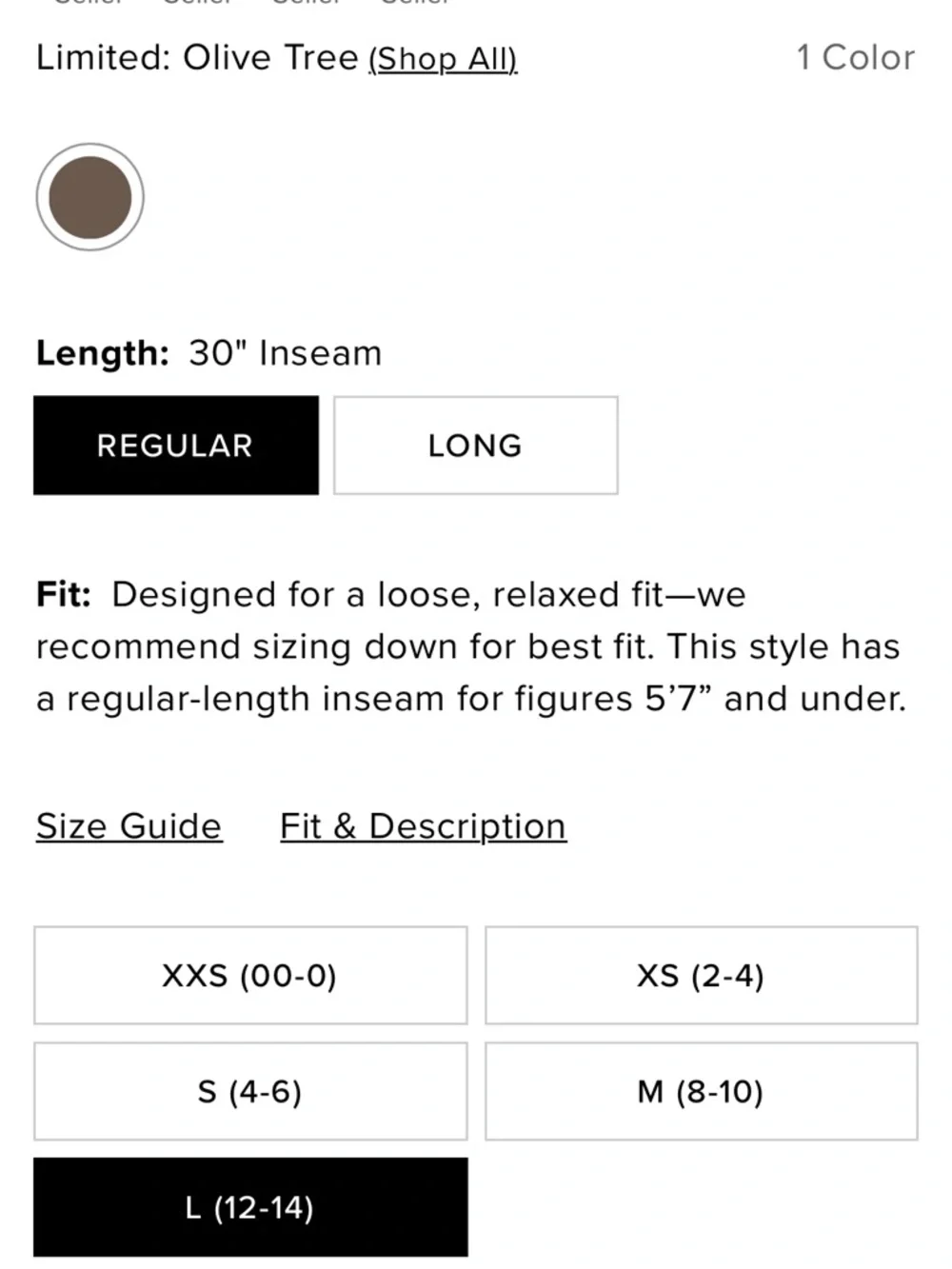
Task: Choose size S (4-6)
Action: [250, 1092]
